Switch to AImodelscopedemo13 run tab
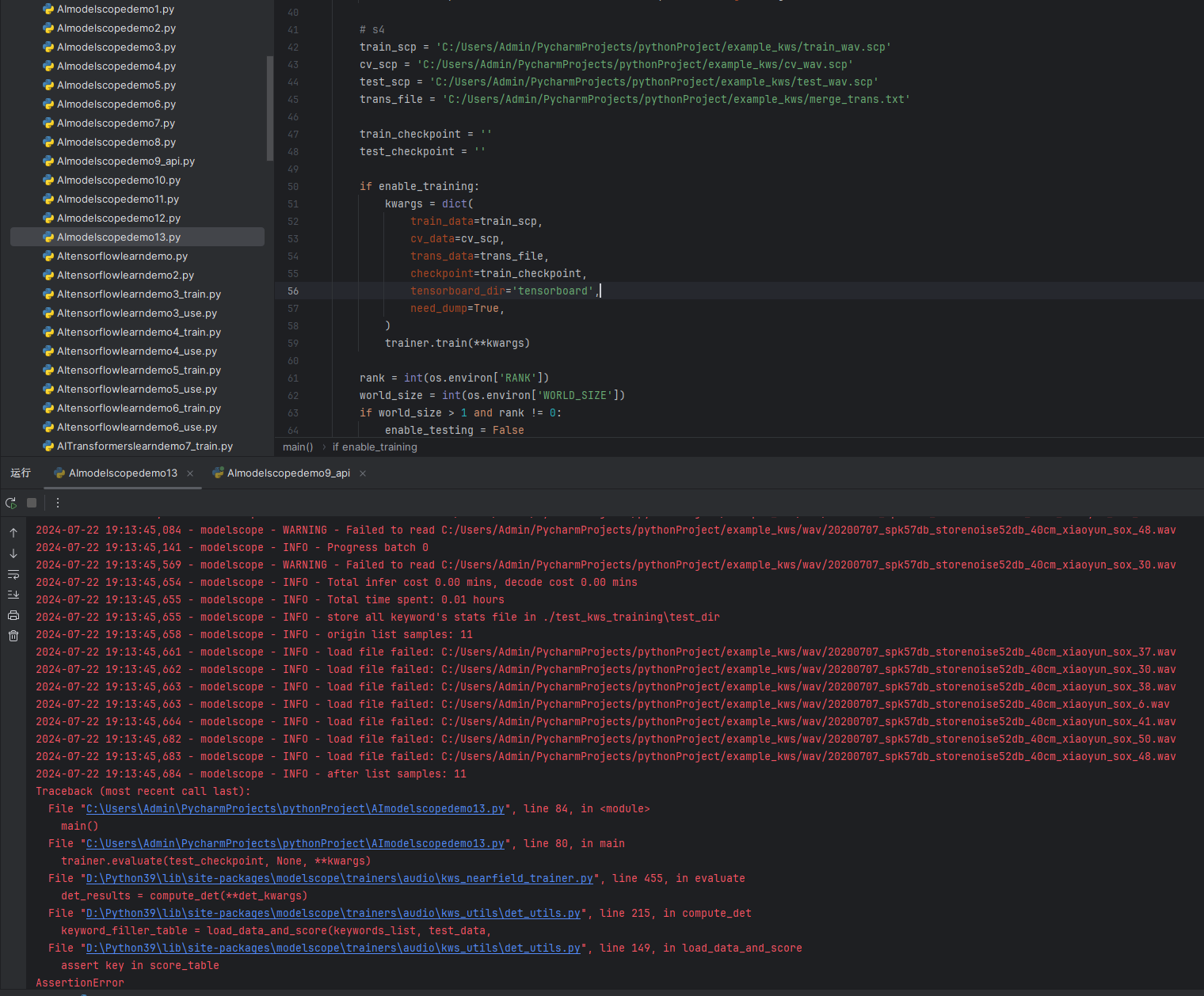 (123, 473)
